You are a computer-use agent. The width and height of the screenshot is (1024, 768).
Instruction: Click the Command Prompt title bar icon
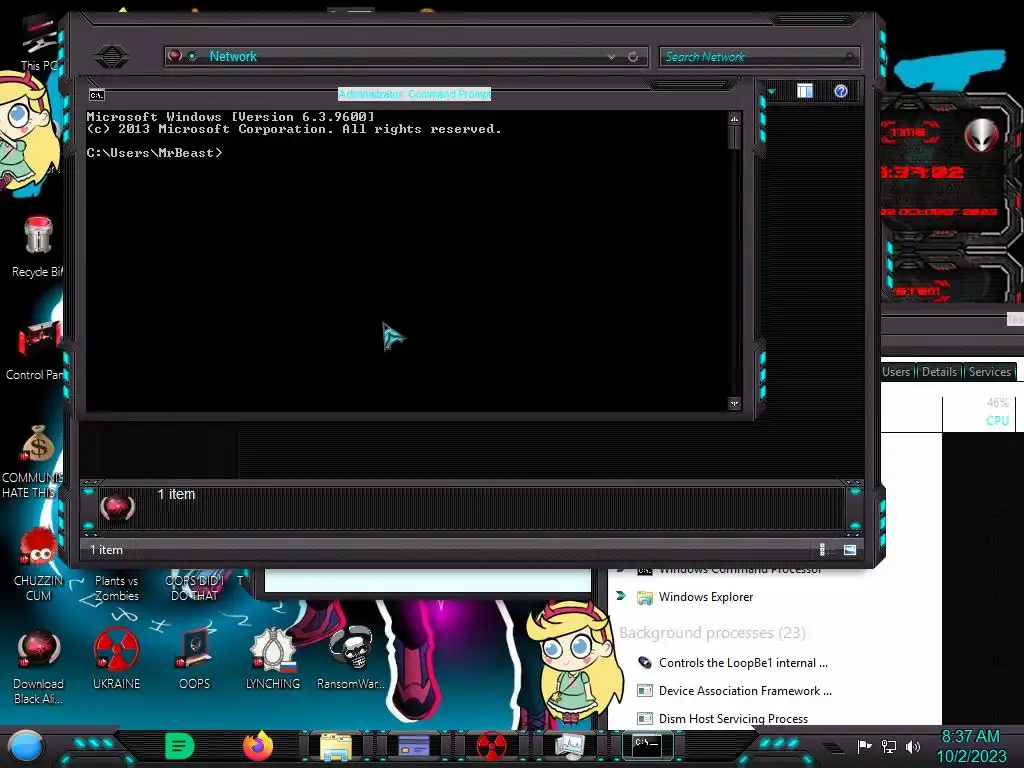(97, 95)
